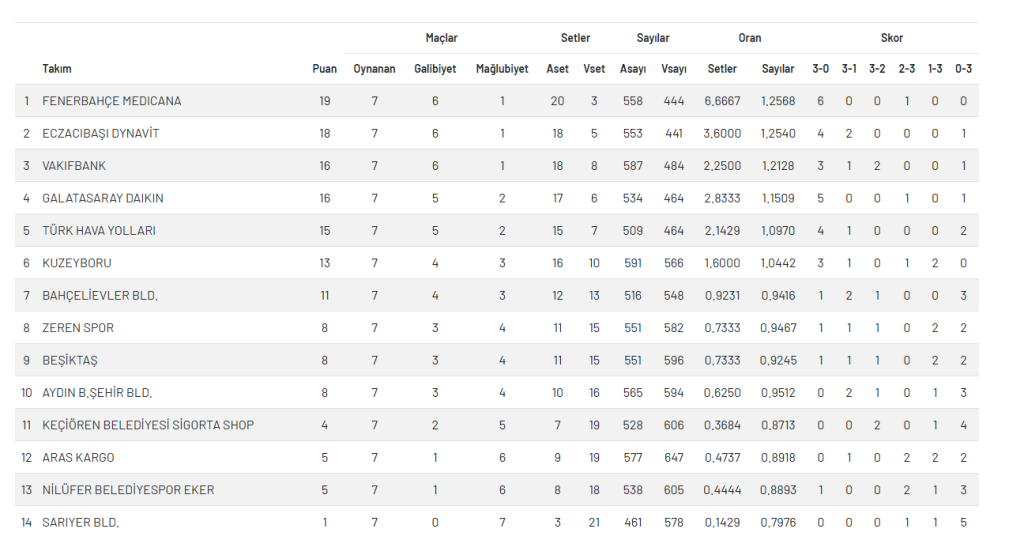This screenshot has height=559, width=1024.
Task: Select the VAKIFBANK team name
Action: point(74,166)
